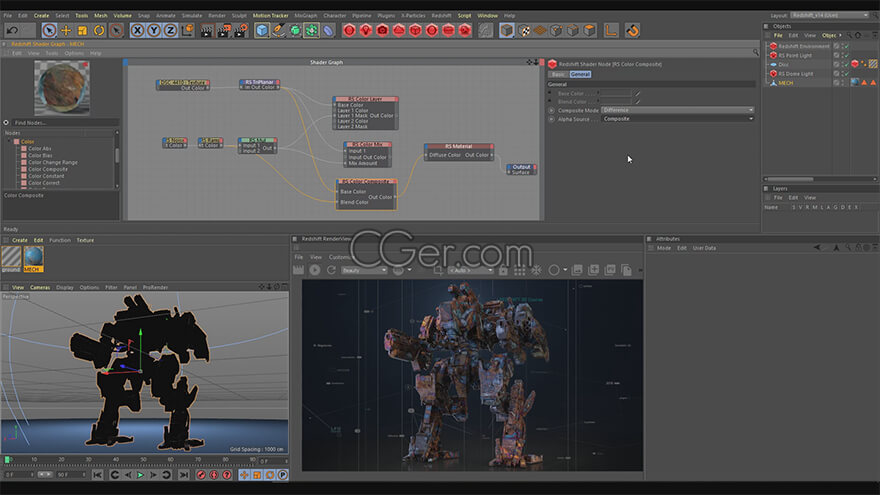The image size is (880, 495).
Task: Open the Cameras menu in viewport
Action: (x=40, y=287)
